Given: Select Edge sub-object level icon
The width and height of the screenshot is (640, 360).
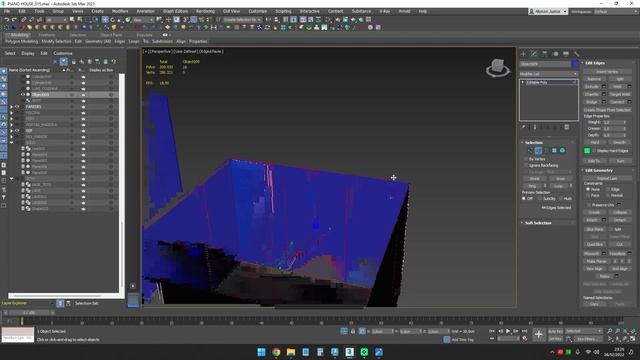Looking at the screenshot, I should click(x=538, y=151).
